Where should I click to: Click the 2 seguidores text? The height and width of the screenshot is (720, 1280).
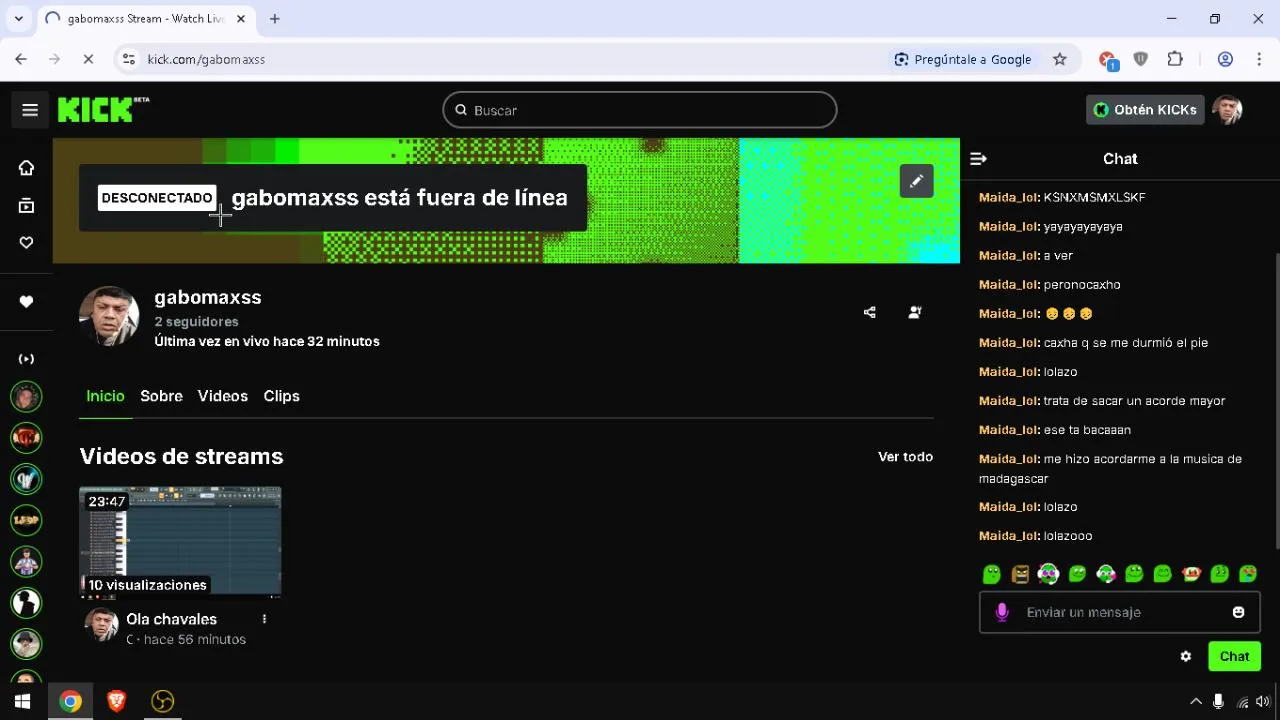pos(196,322)
